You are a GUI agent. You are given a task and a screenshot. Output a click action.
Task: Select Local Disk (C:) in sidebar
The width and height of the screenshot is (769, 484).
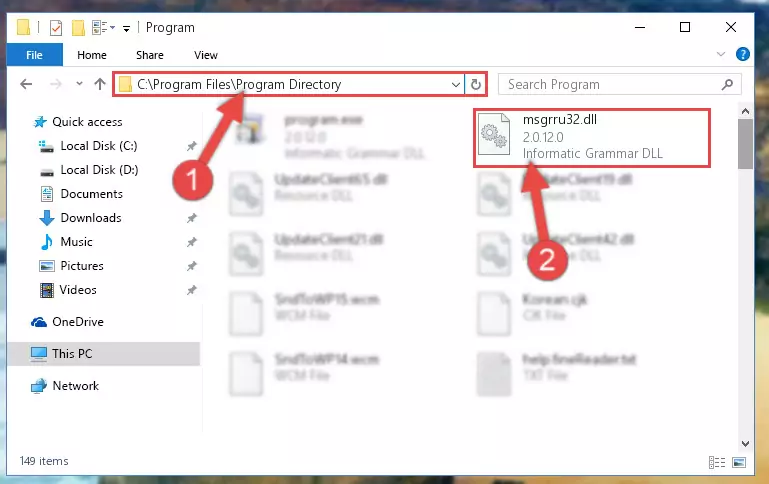[x=98, y=146]
